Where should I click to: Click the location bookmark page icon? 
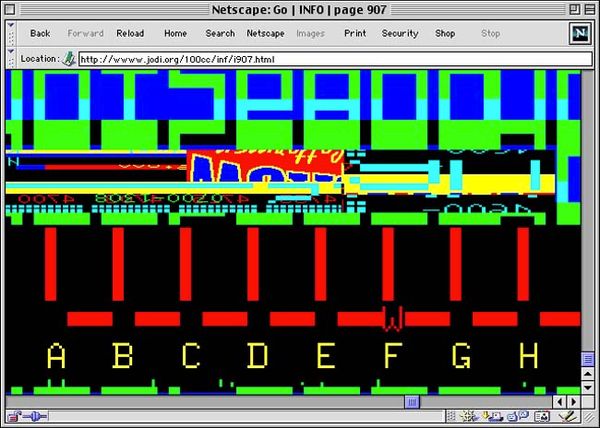[x=69, y=59]
